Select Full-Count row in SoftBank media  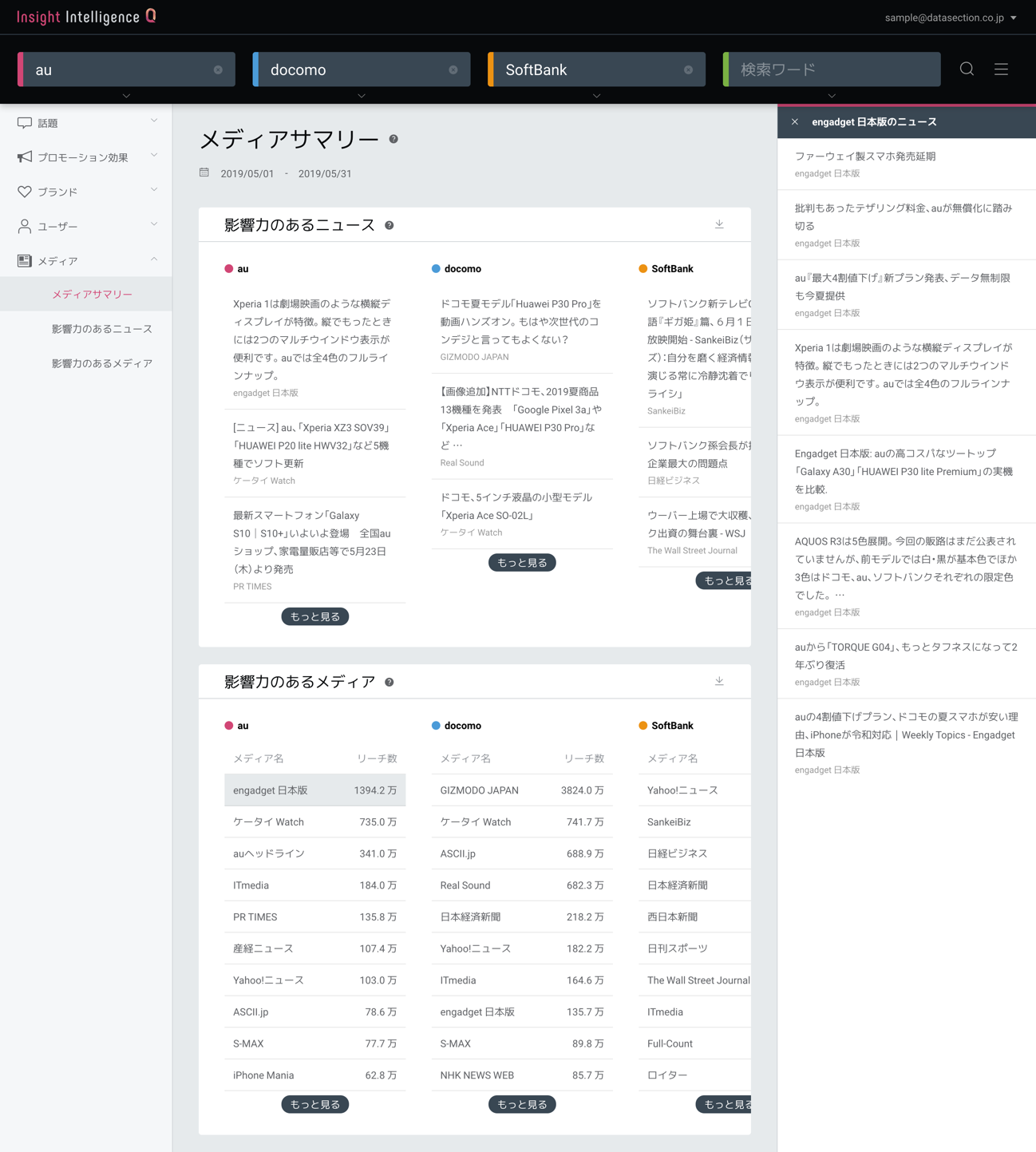pyautogui.click(x=694, y=1043)
